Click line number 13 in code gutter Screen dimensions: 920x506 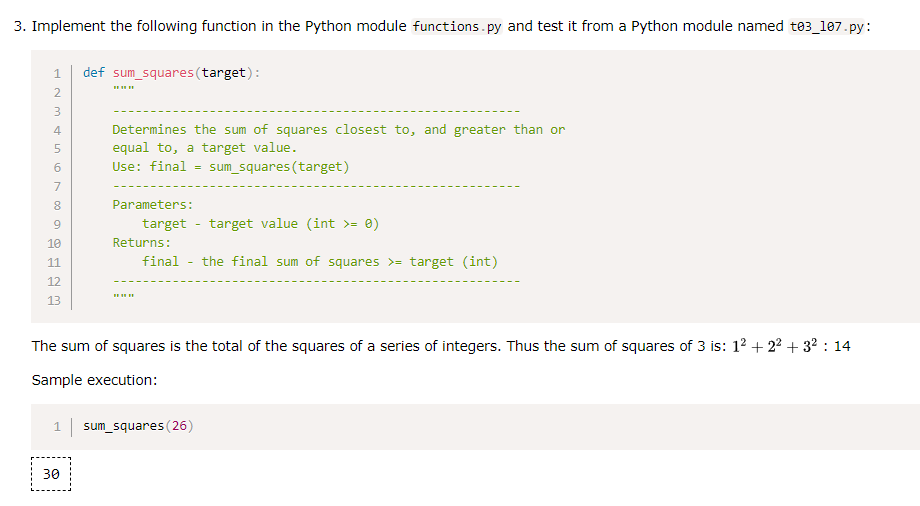click(x=54, y=301)
